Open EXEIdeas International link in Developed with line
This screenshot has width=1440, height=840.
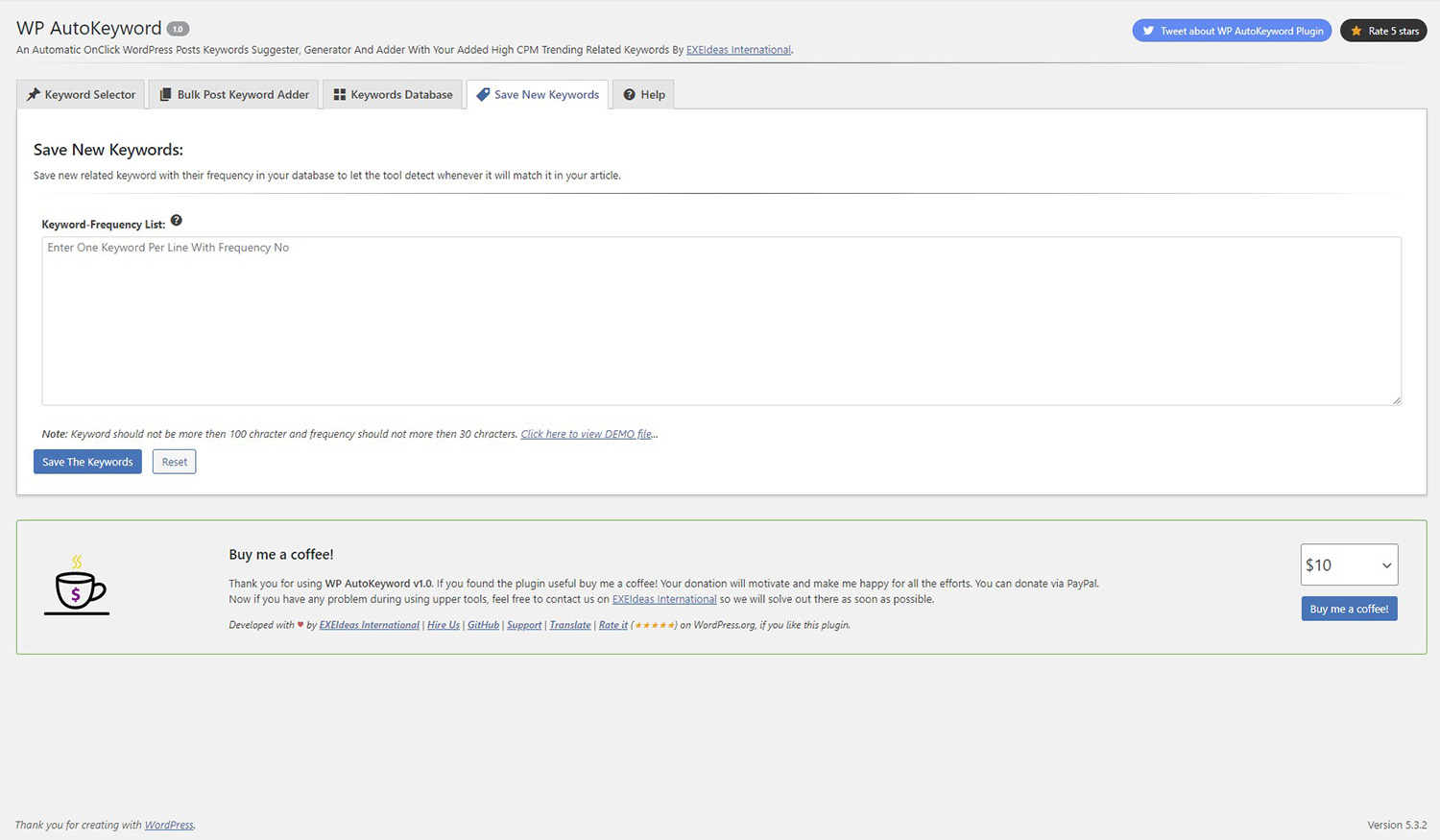pyautogui.click(x=370, y=625)
